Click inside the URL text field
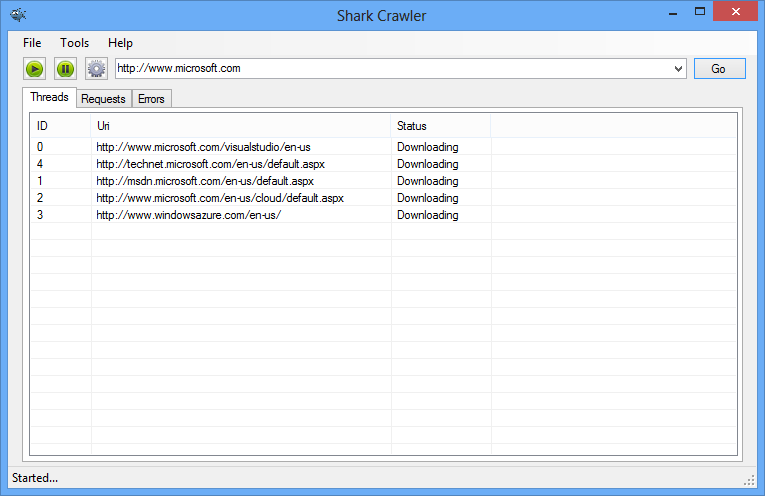Image resolution: width=765 pixels, height=496 pixels. point(390,69)
